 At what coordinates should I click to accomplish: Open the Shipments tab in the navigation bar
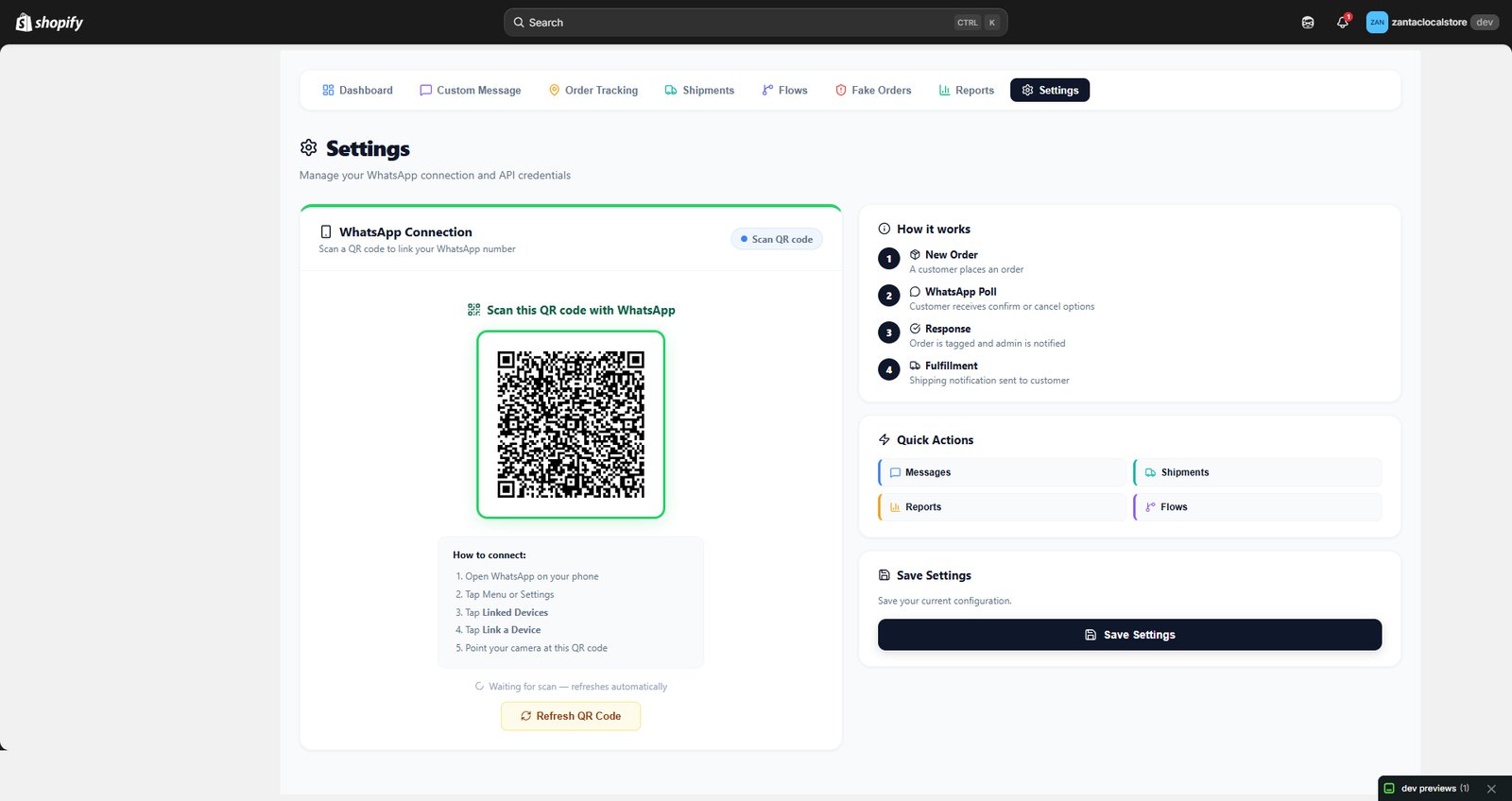(x=699, y=91)
